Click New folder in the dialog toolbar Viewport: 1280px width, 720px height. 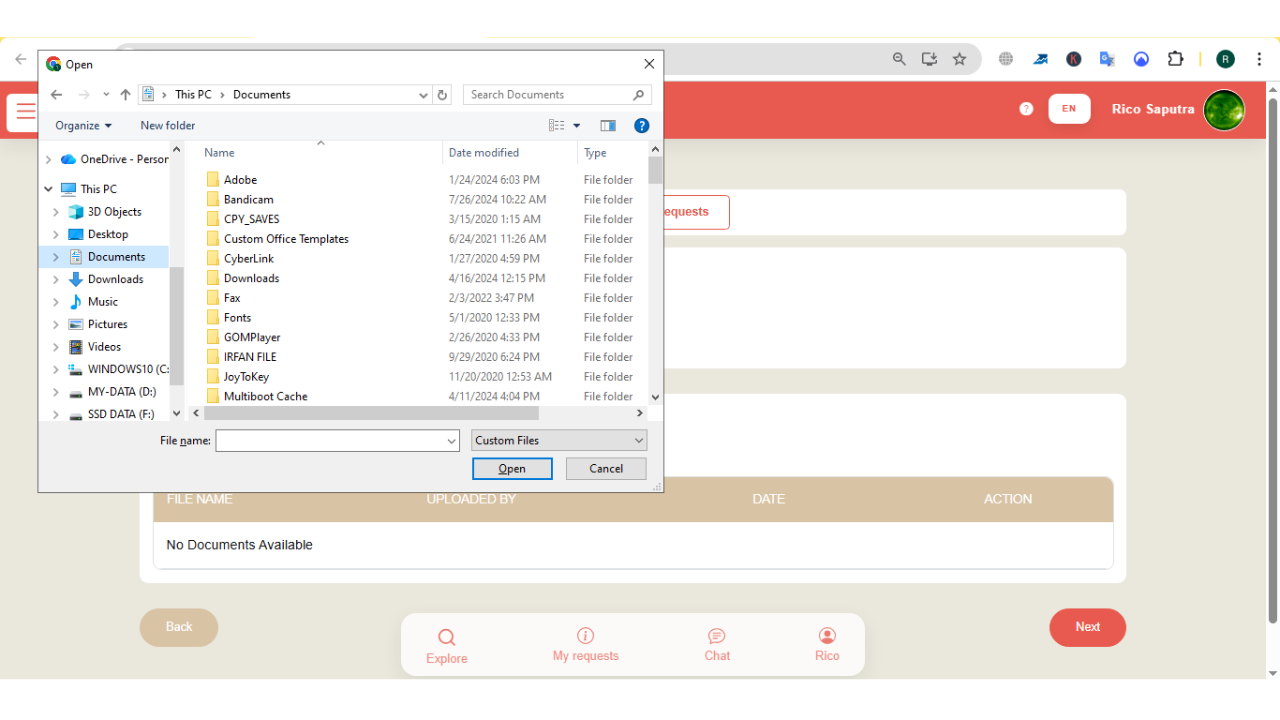(x=167, y=125)
